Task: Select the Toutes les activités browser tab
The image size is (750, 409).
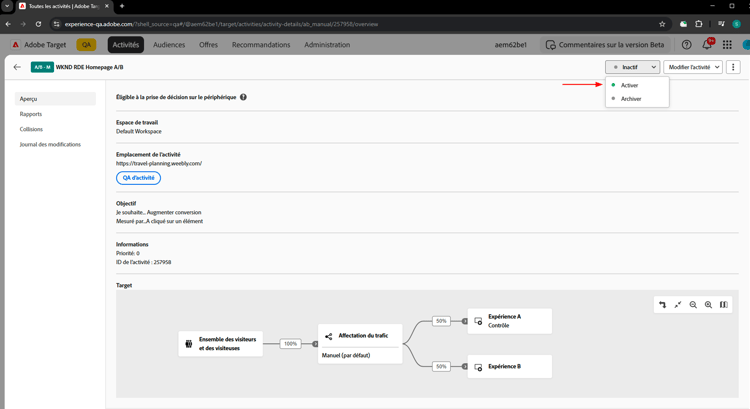Action: pyautogui.click(x=64, y=6)
